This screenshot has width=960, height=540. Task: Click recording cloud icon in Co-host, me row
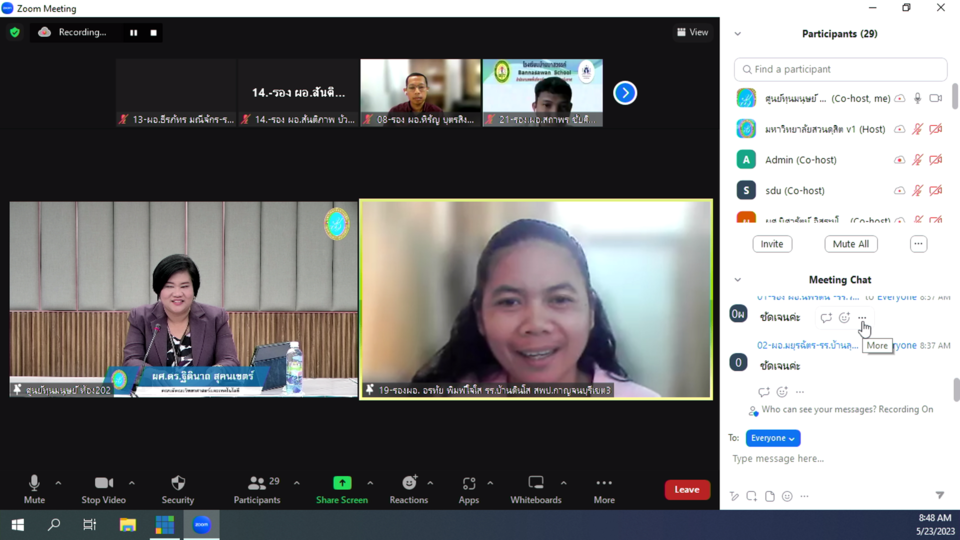(899, 99)
